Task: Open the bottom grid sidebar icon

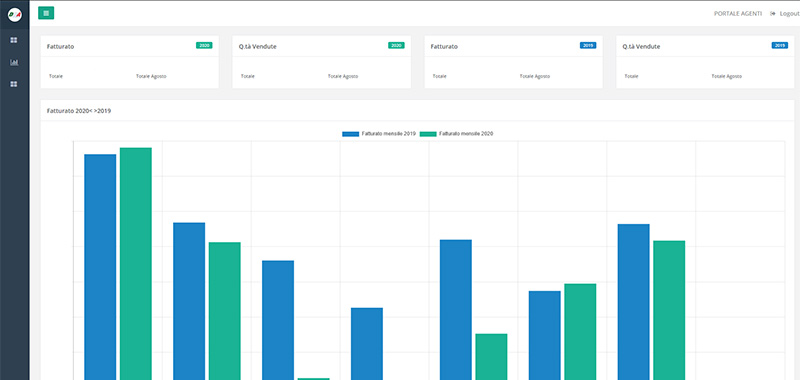Action: pos(14,84)
